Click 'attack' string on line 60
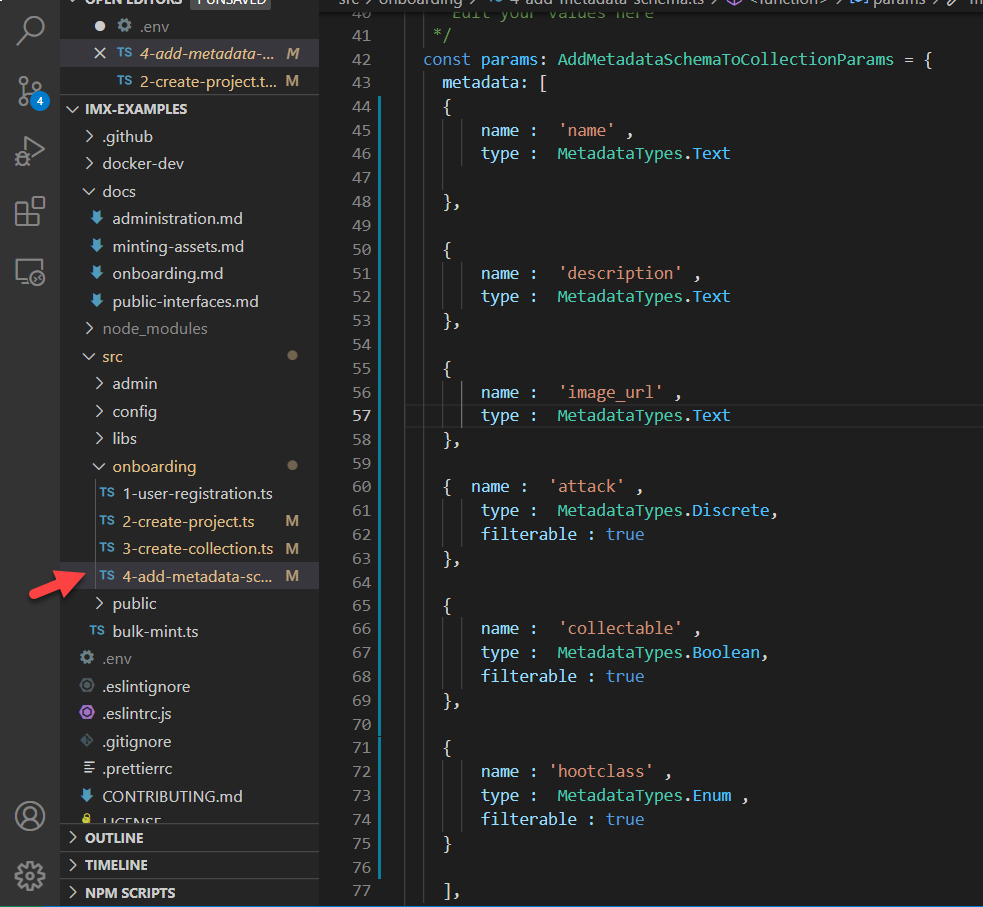 pyautogui.click(x=586, y=486)
